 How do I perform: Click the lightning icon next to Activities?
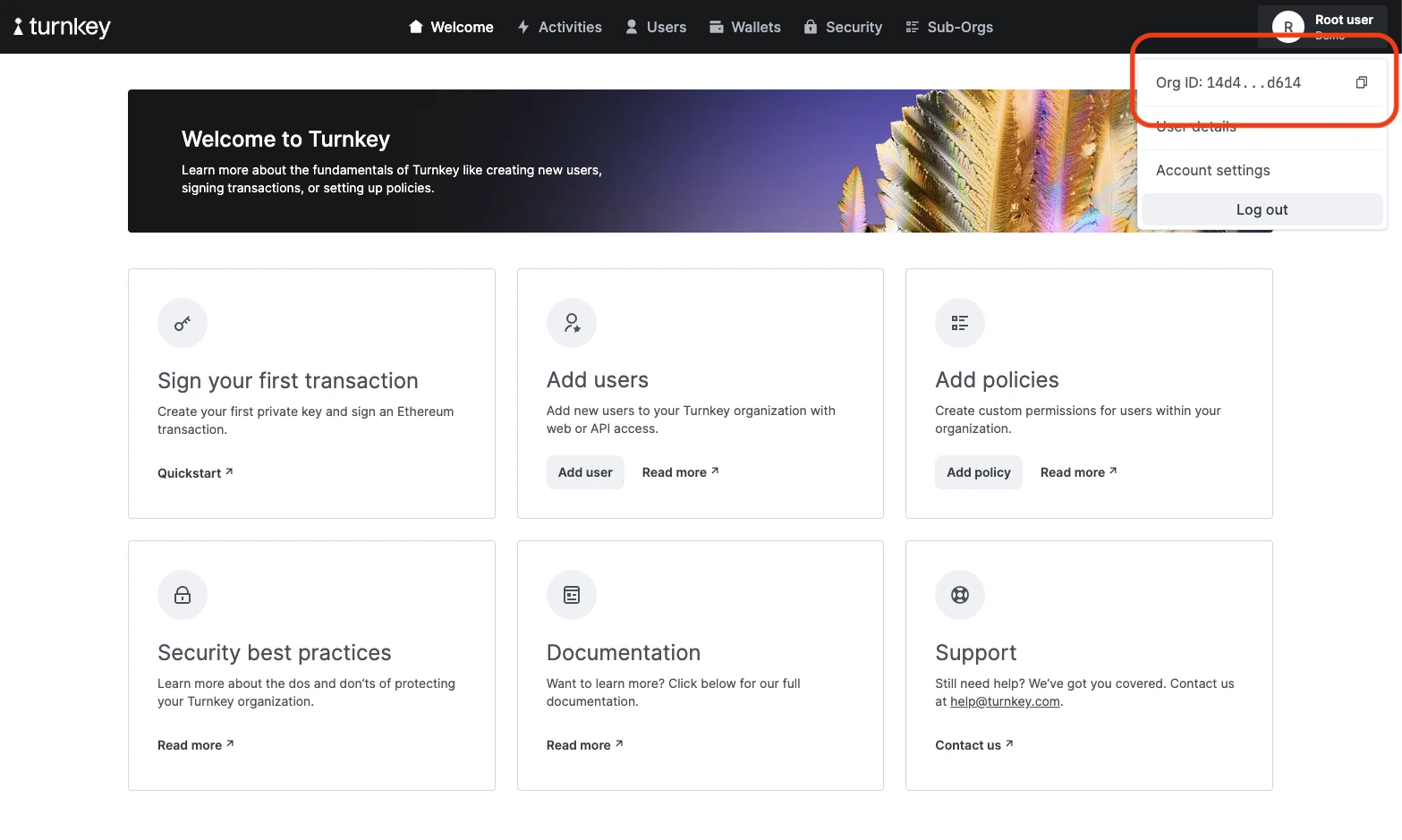pyautogui.click(x=523, y=27)
